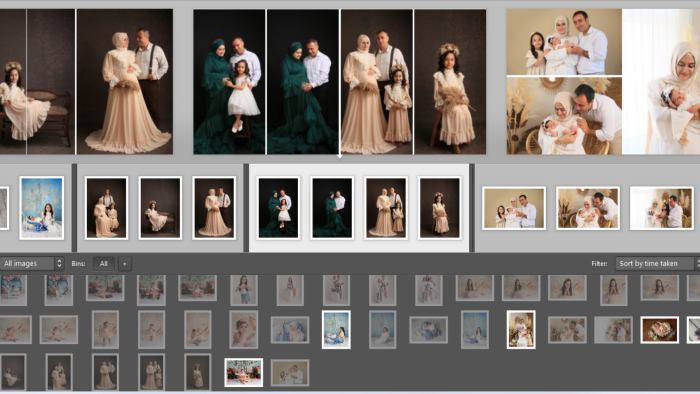Choose beige family landscape image in bottom row

coord(290,373)
